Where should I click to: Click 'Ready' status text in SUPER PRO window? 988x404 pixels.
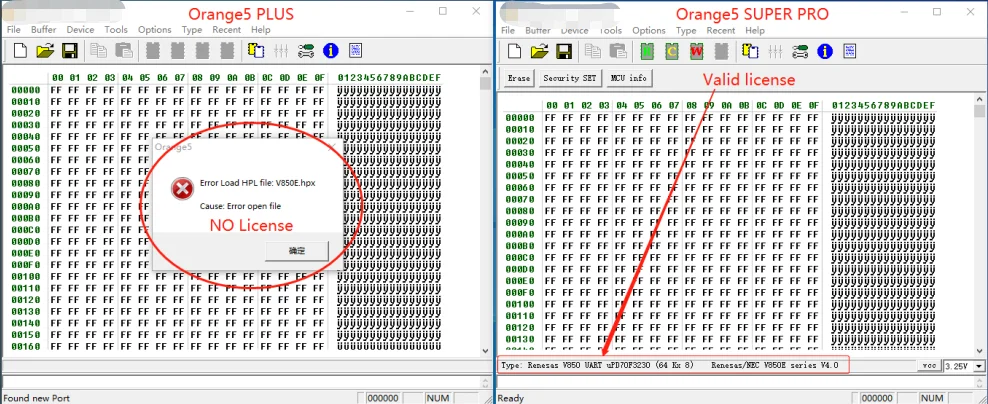point(511,398)
